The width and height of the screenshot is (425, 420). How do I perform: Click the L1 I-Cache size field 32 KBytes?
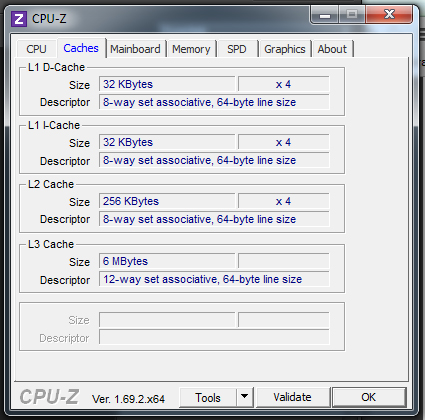tap(167, 142)
